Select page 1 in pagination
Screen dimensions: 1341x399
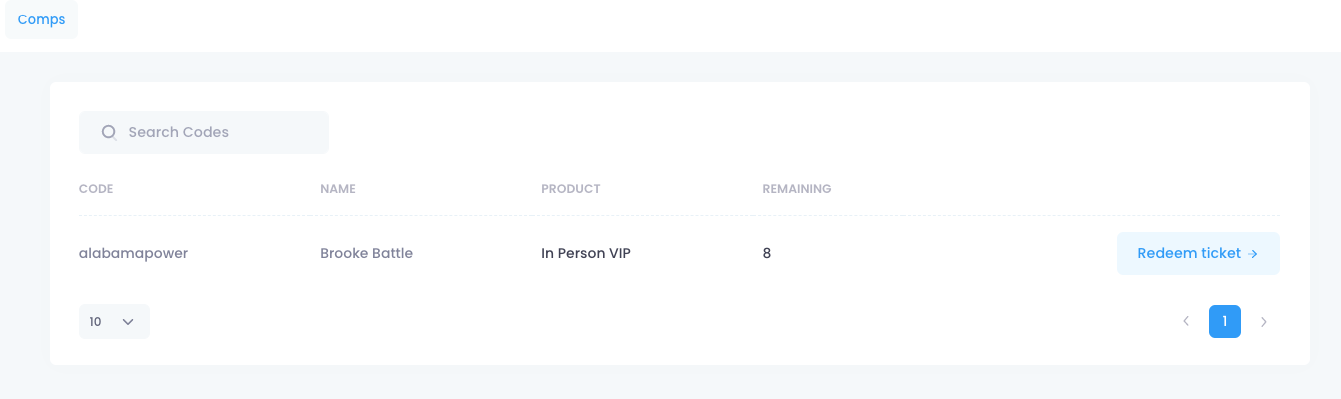pyautogui.click(x=1225, y=322)
